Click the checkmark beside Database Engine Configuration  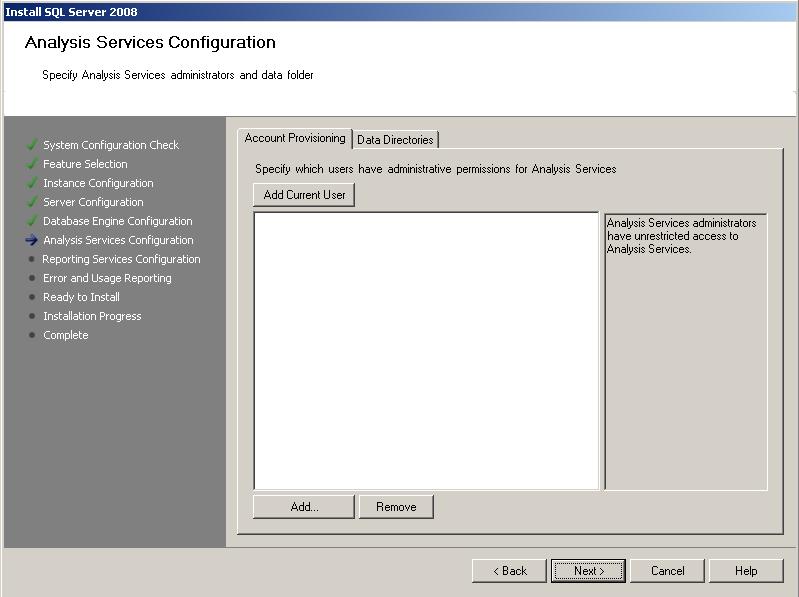click(x=32, y=221)
